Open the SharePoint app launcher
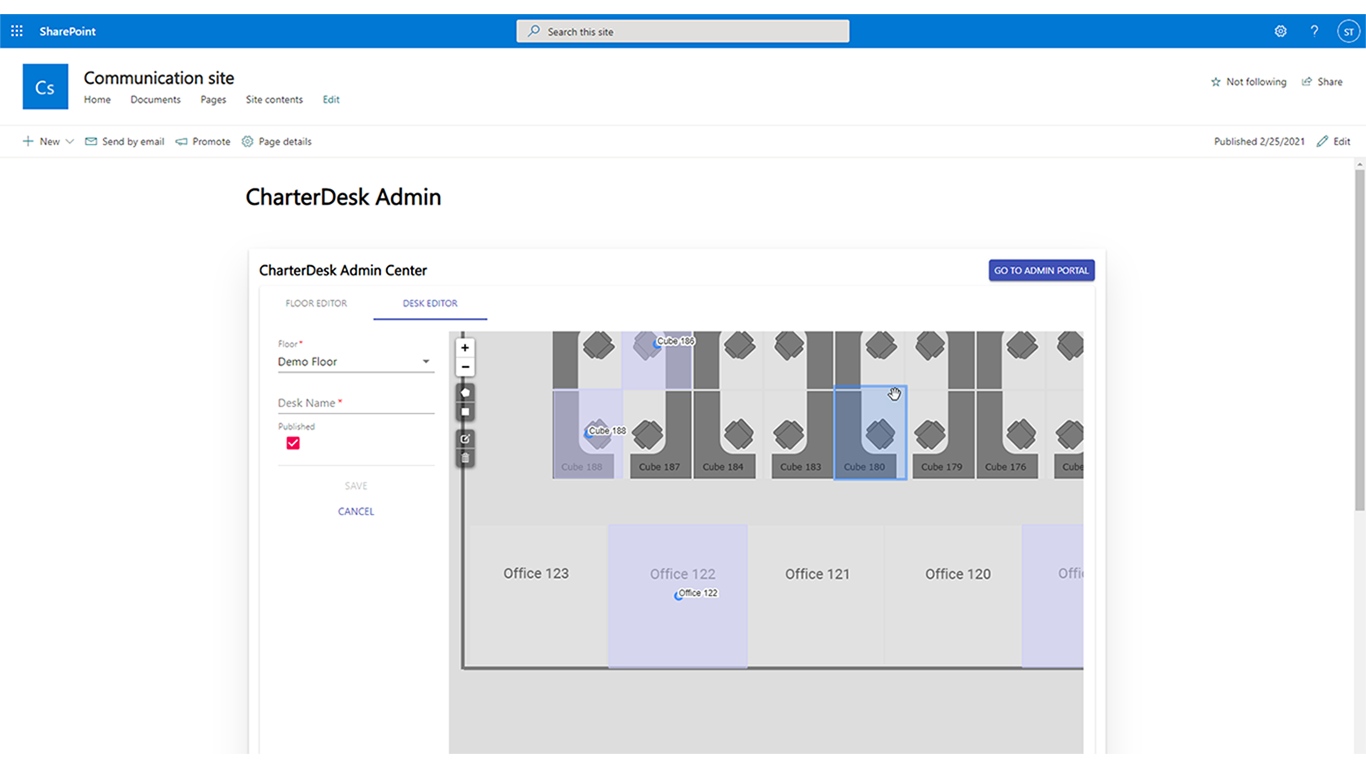 [x=17, y=31]
